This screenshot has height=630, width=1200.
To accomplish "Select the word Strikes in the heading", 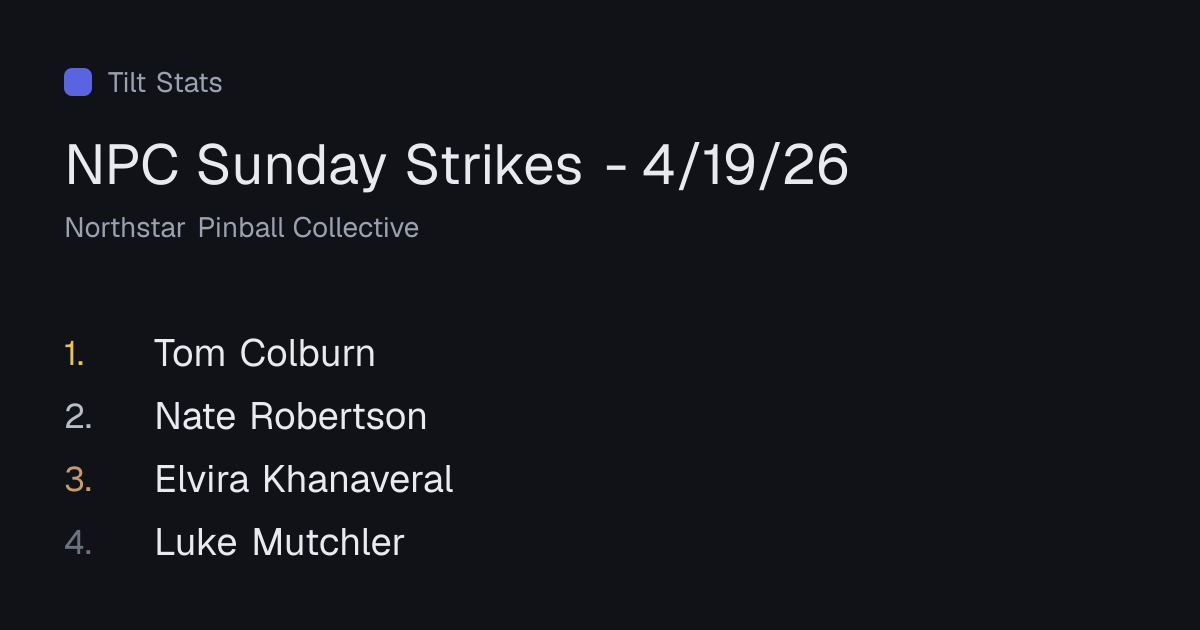I will point(494,165).
